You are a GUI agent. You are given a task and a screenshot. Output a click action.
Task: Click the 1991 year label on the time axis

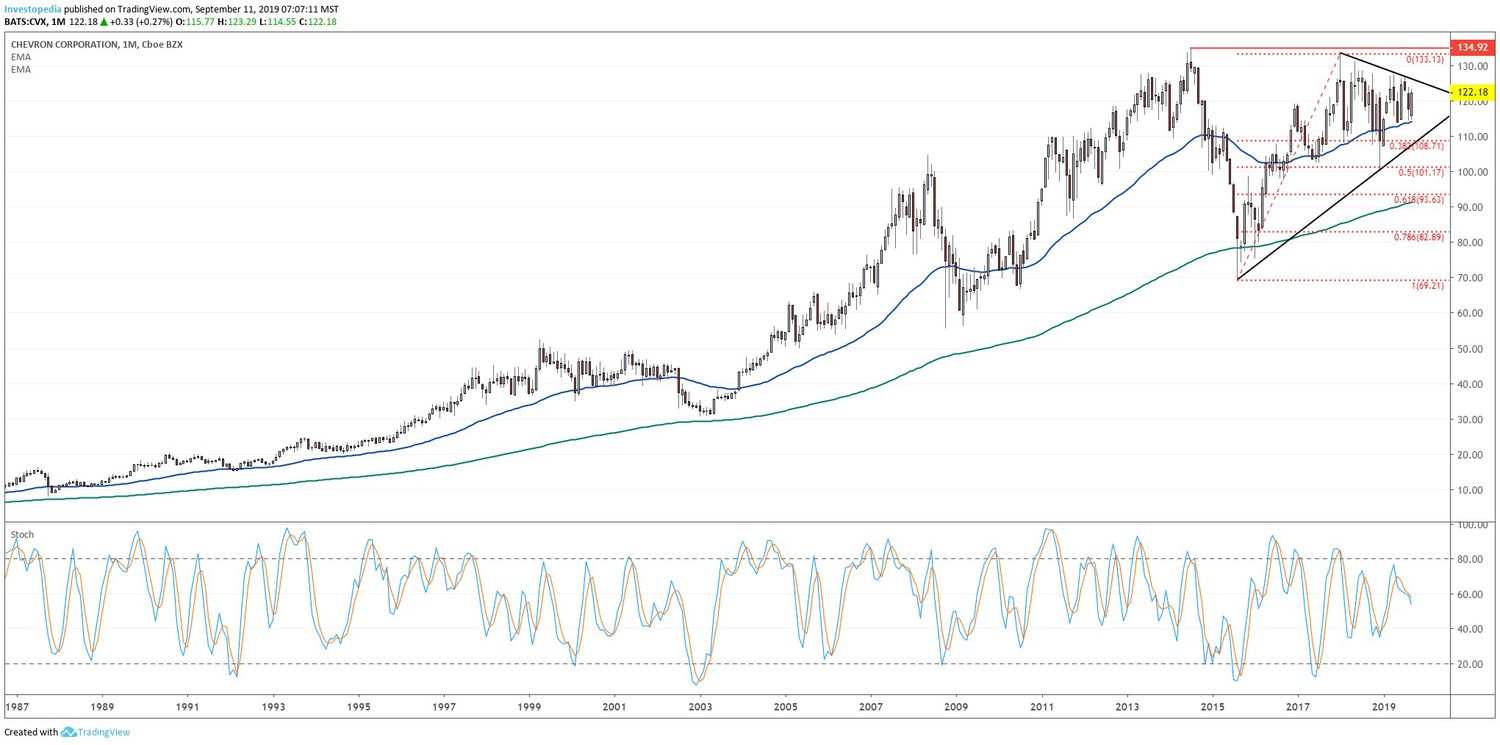(189, 706)
